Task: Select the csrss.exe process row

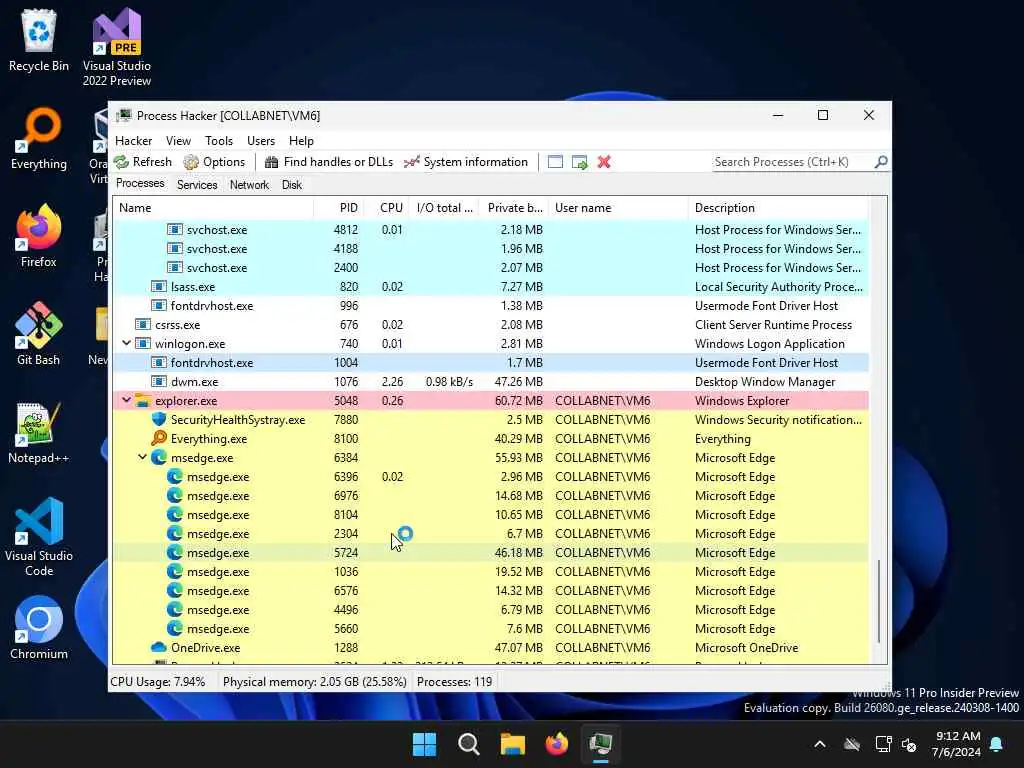Action: 491,325
